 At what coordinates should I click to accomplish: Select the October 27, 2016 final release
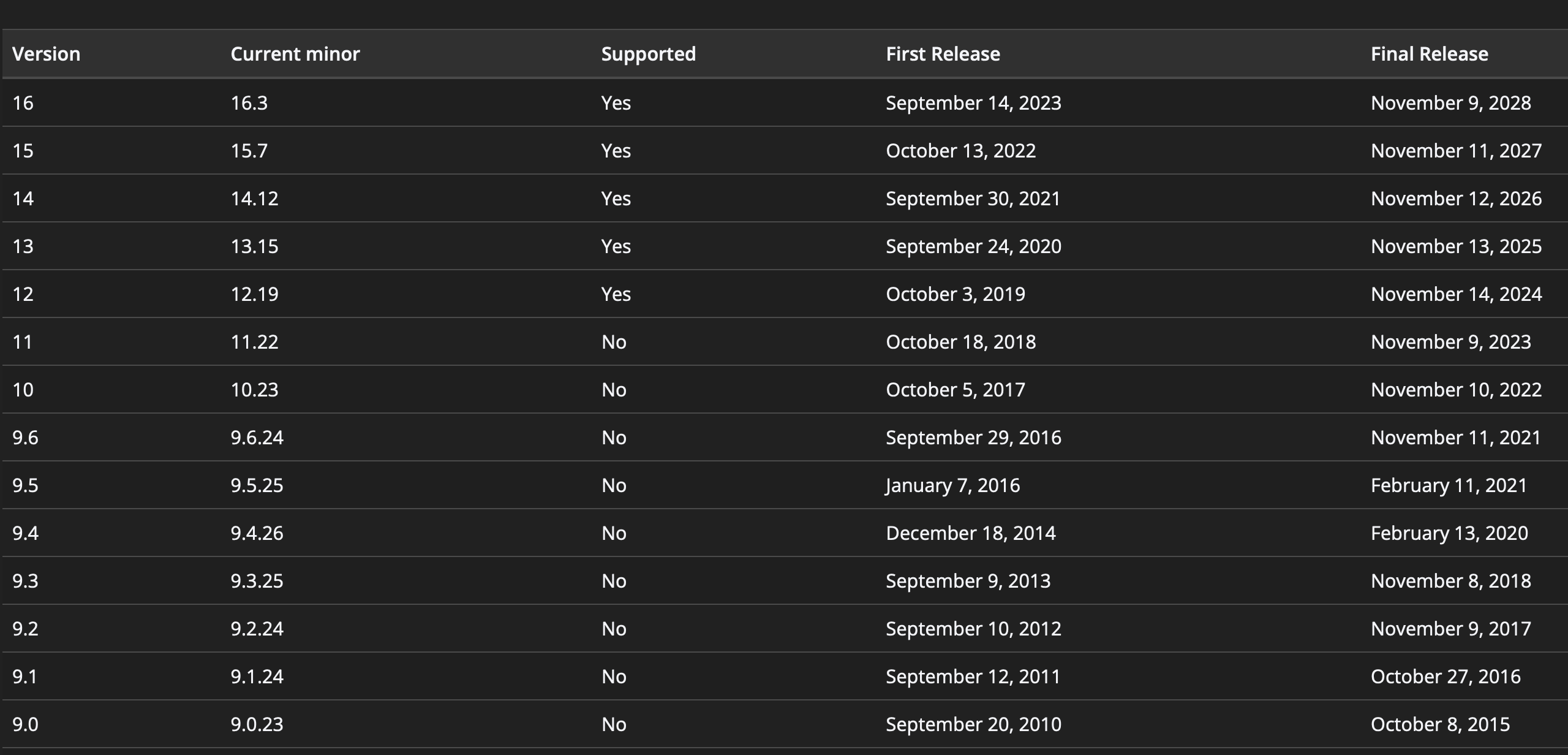coord(1445,677)
